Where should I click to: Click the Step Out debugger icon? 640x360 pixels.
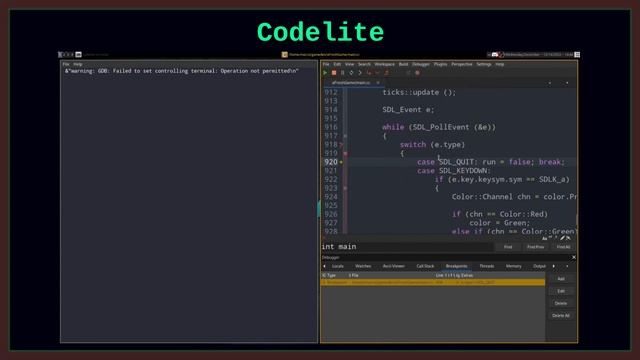[386, 73]
